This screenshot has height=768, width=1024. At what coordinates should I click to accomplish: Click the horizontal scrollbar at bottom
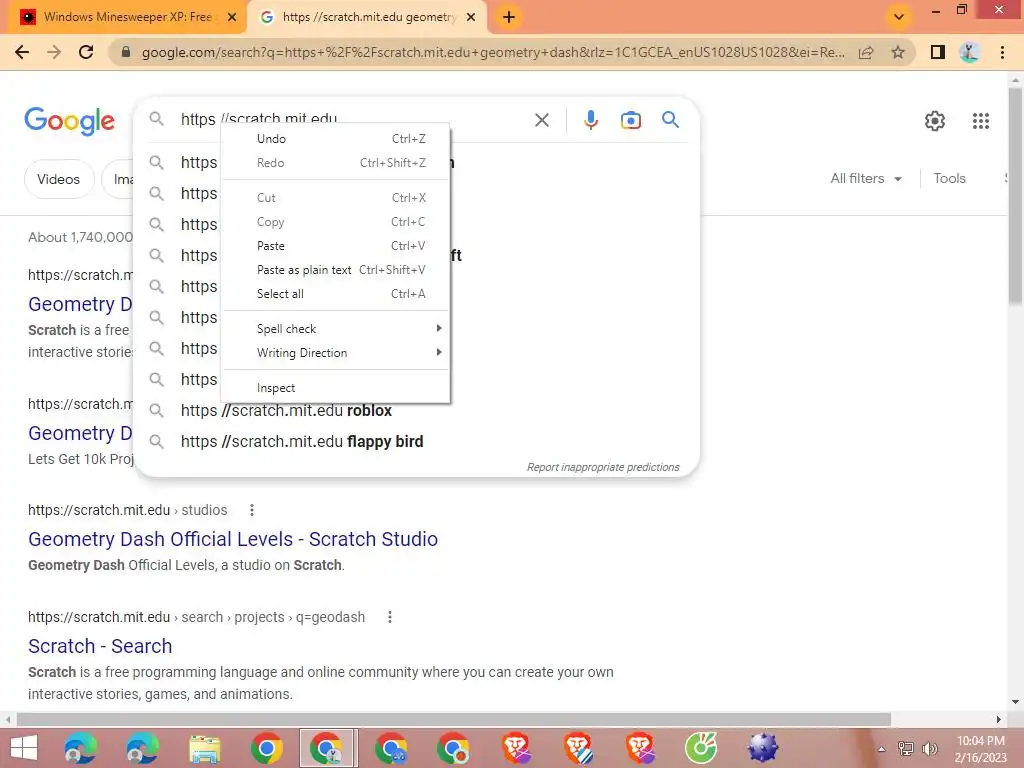click(454, 719)
